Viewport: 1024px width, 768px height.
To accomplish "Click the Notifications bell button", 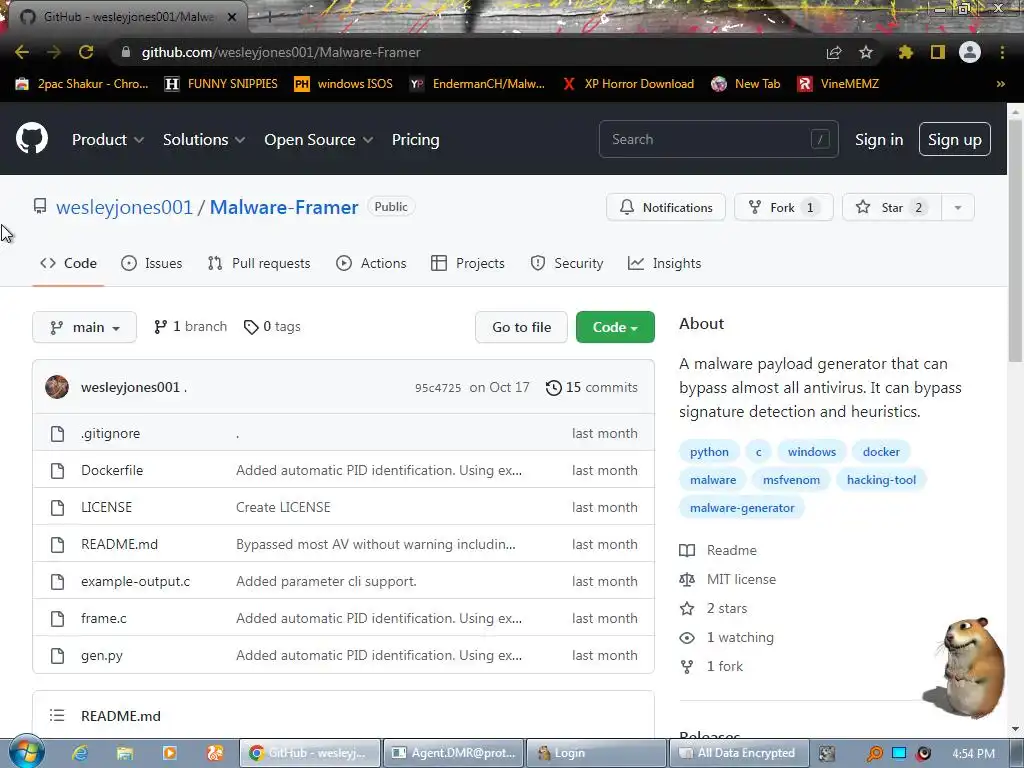I will [665, 207].
